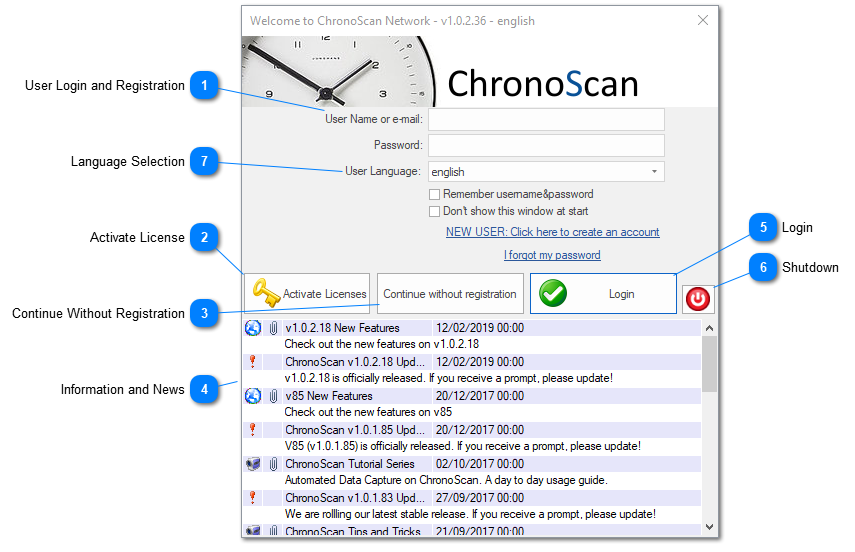Select 'ChronoScan v1.0.2.18 Upd...' news title
The width and height of the screenshot is (855, 552).
(x=355, y=362)
